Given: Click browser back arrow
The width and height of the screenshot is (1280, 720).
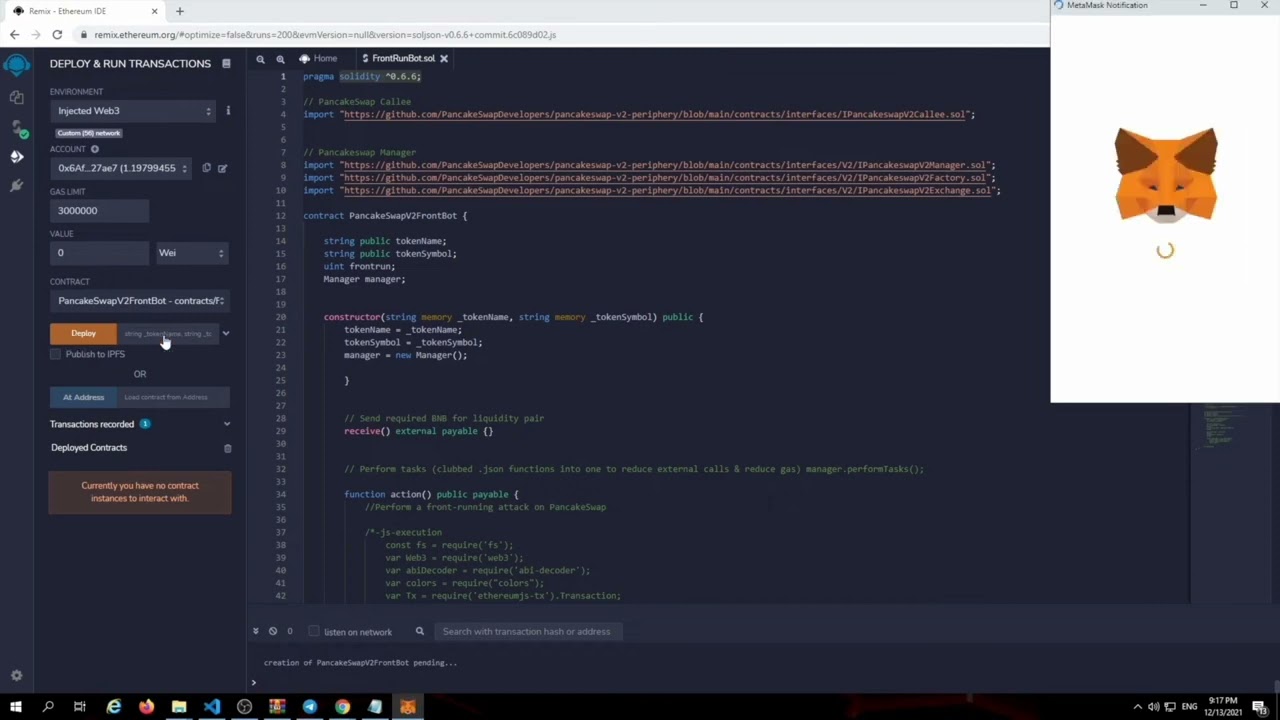Looking at the screenshot, I should (14, 34).
